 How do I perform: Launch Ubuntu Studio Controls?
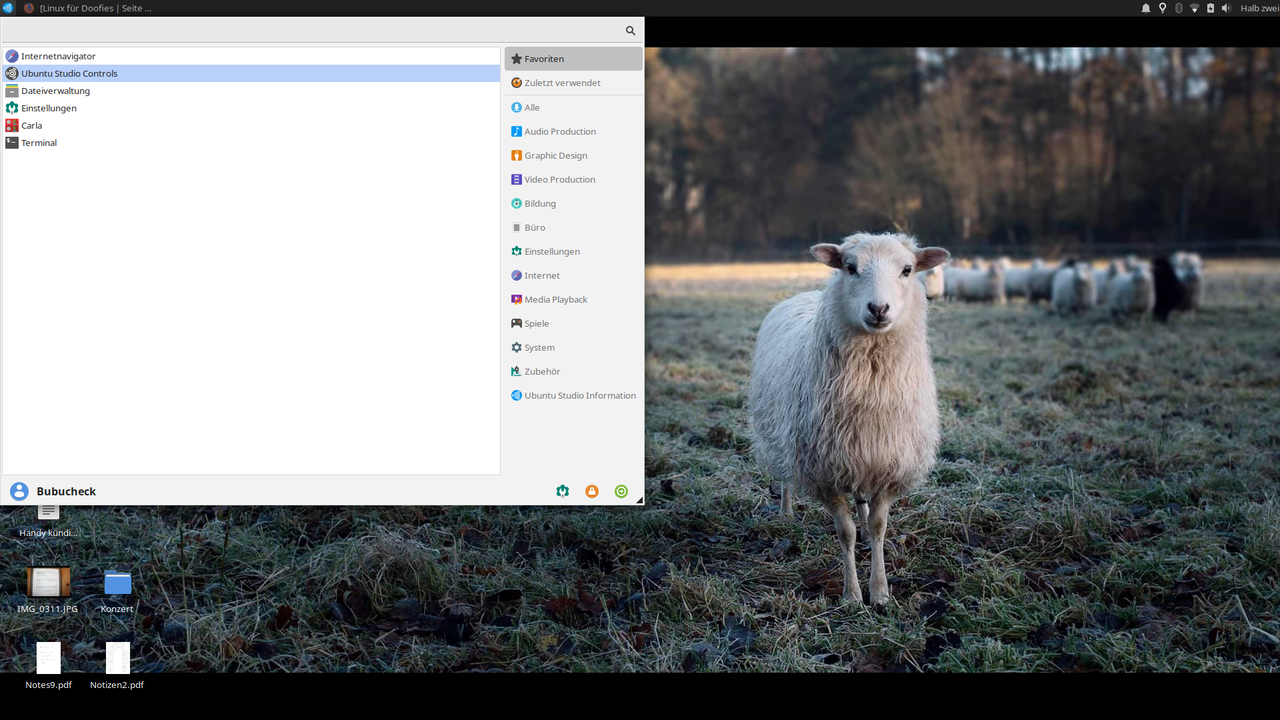tap(251, 73)
